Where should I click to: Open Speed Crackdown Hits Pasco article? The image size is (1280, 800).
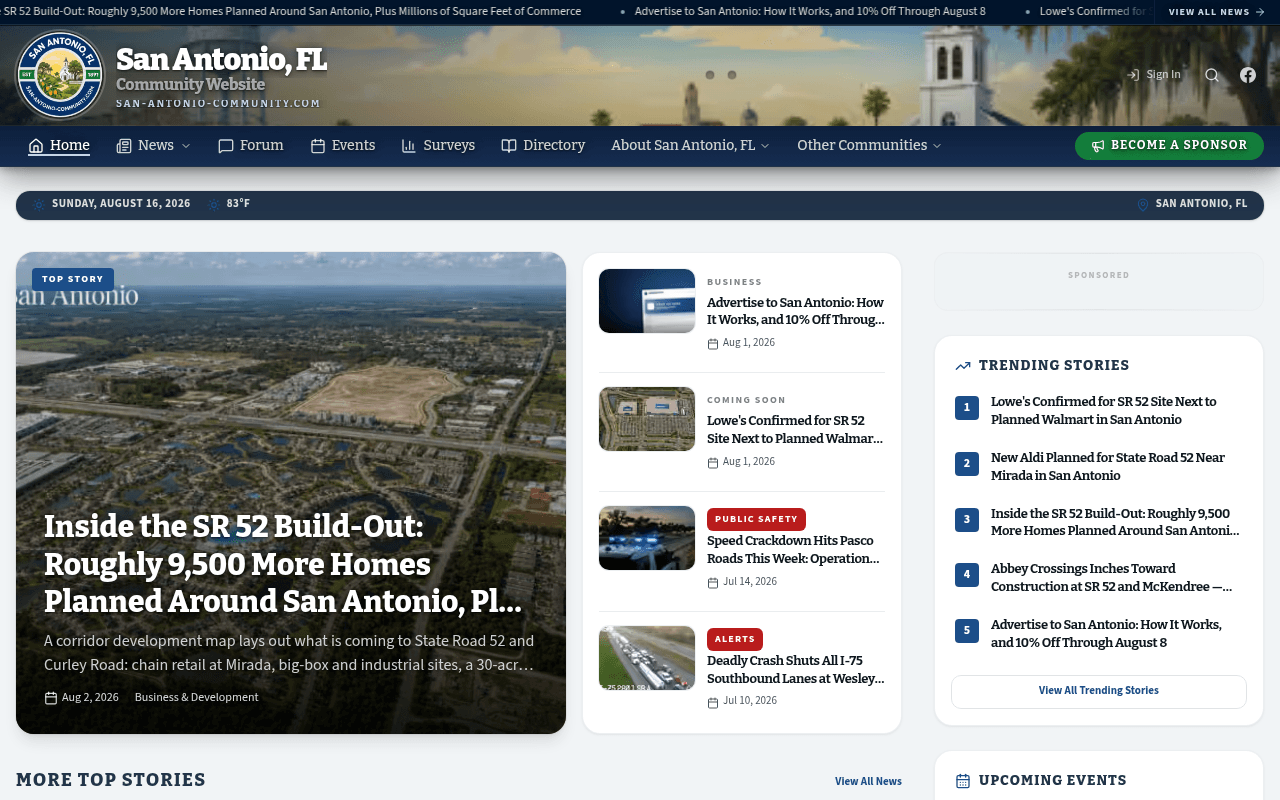pyautogui.click(x=796, y=550)
